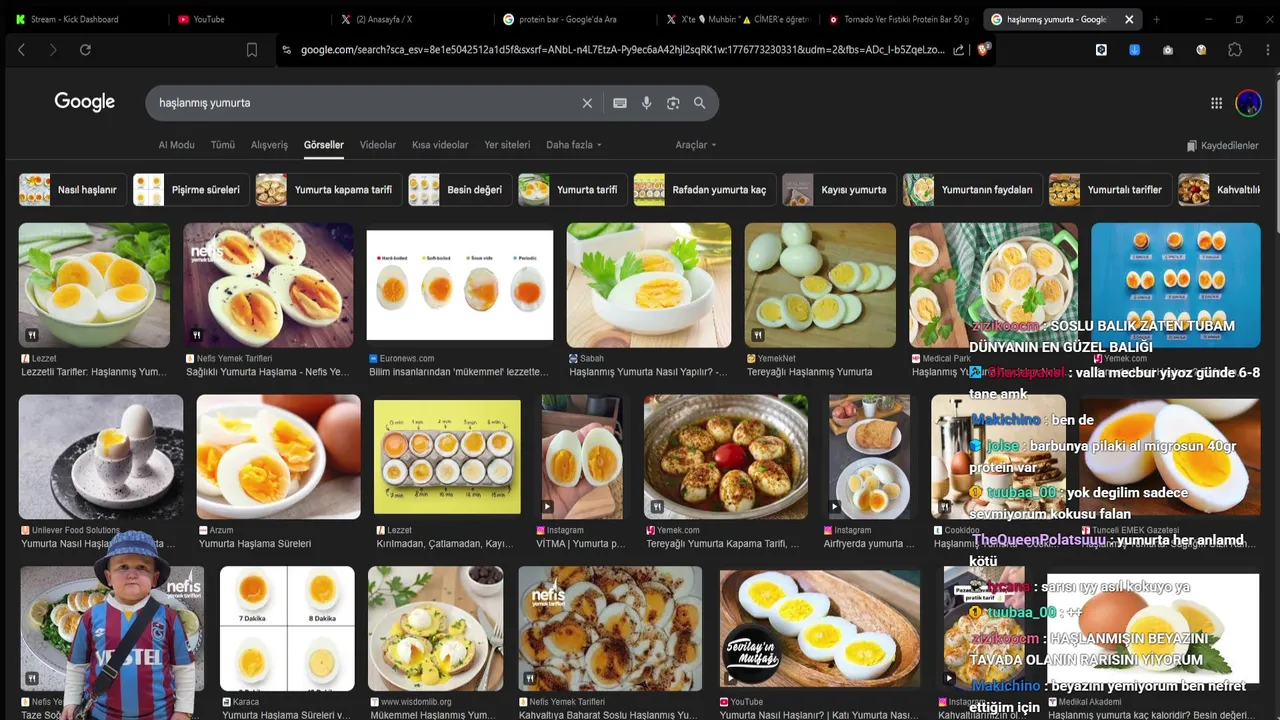Click the Yumurtalı tarifler chip
The width and height of the screenshot is (1280, 720).
point(1110,190)
